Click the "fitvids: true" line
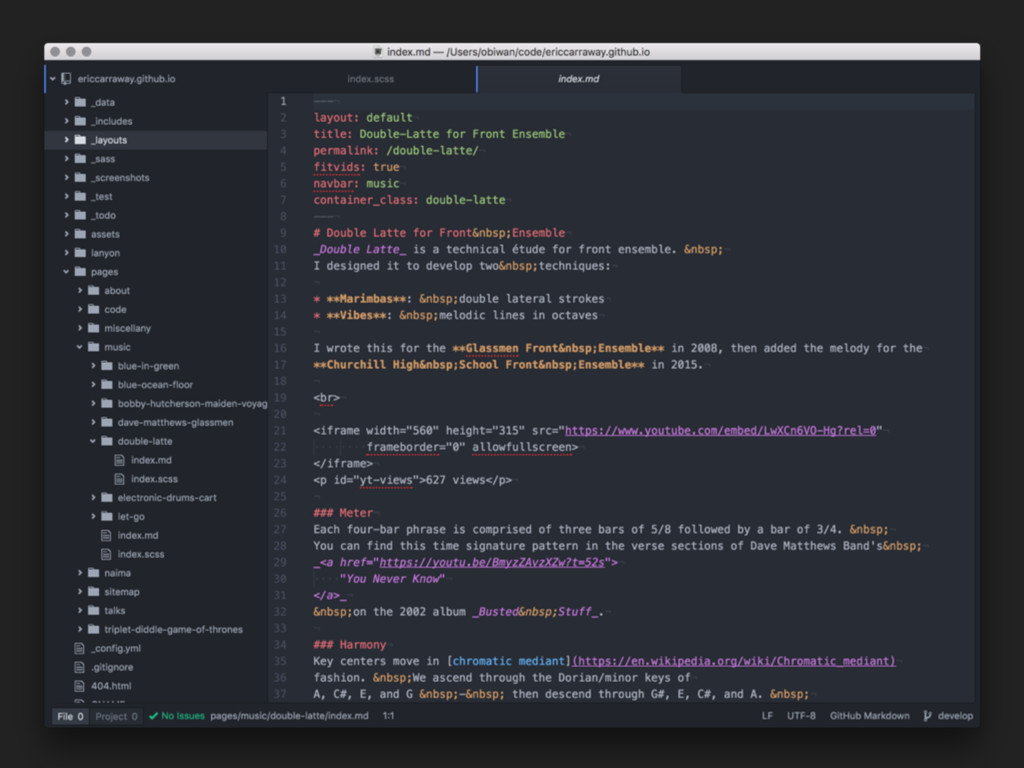This screenshot has height=768, width=1024. [x=357, y=167]
